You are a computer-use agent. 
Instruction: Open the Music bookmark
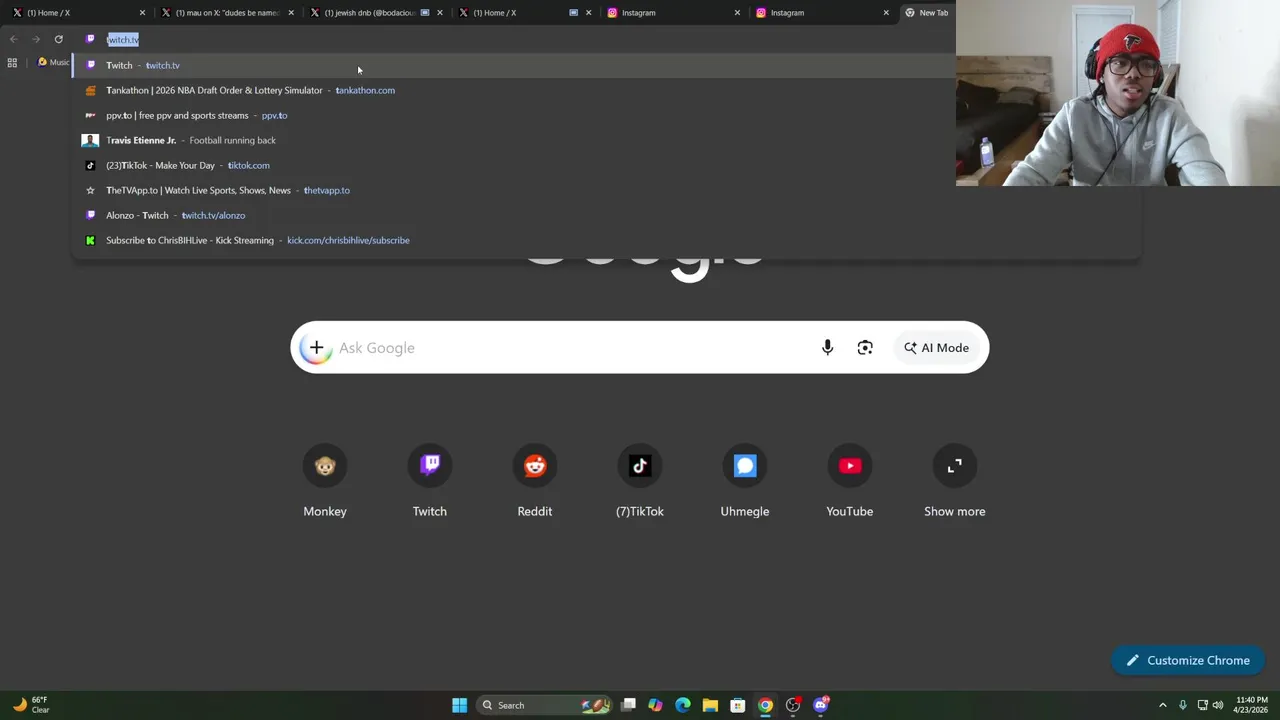pos(53,62)
